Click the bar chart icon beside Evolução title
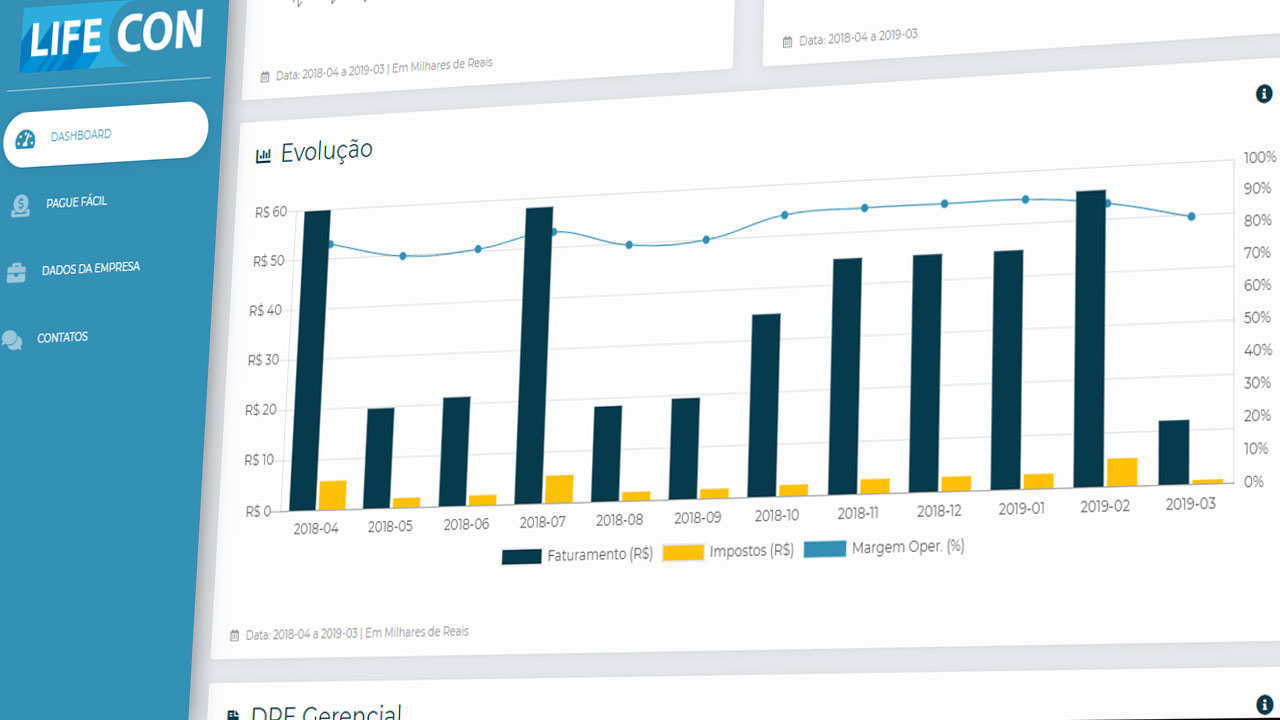The image size is (1280, 720). pyautogui.click(x=264, y=155)
